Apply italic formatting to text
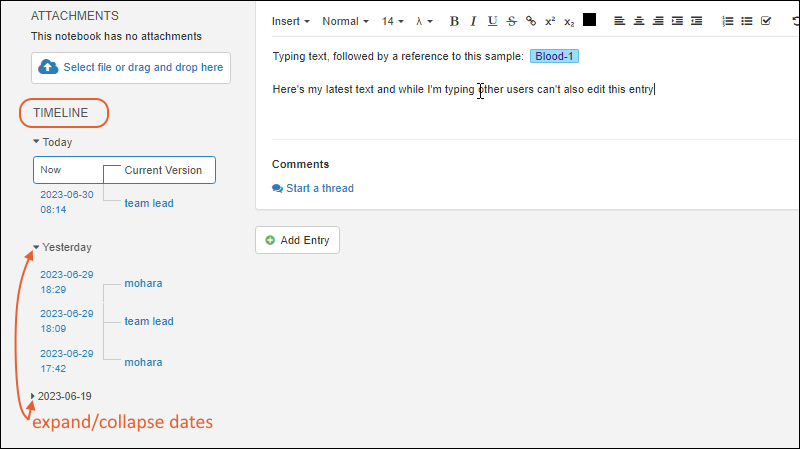 click(473, 21)
